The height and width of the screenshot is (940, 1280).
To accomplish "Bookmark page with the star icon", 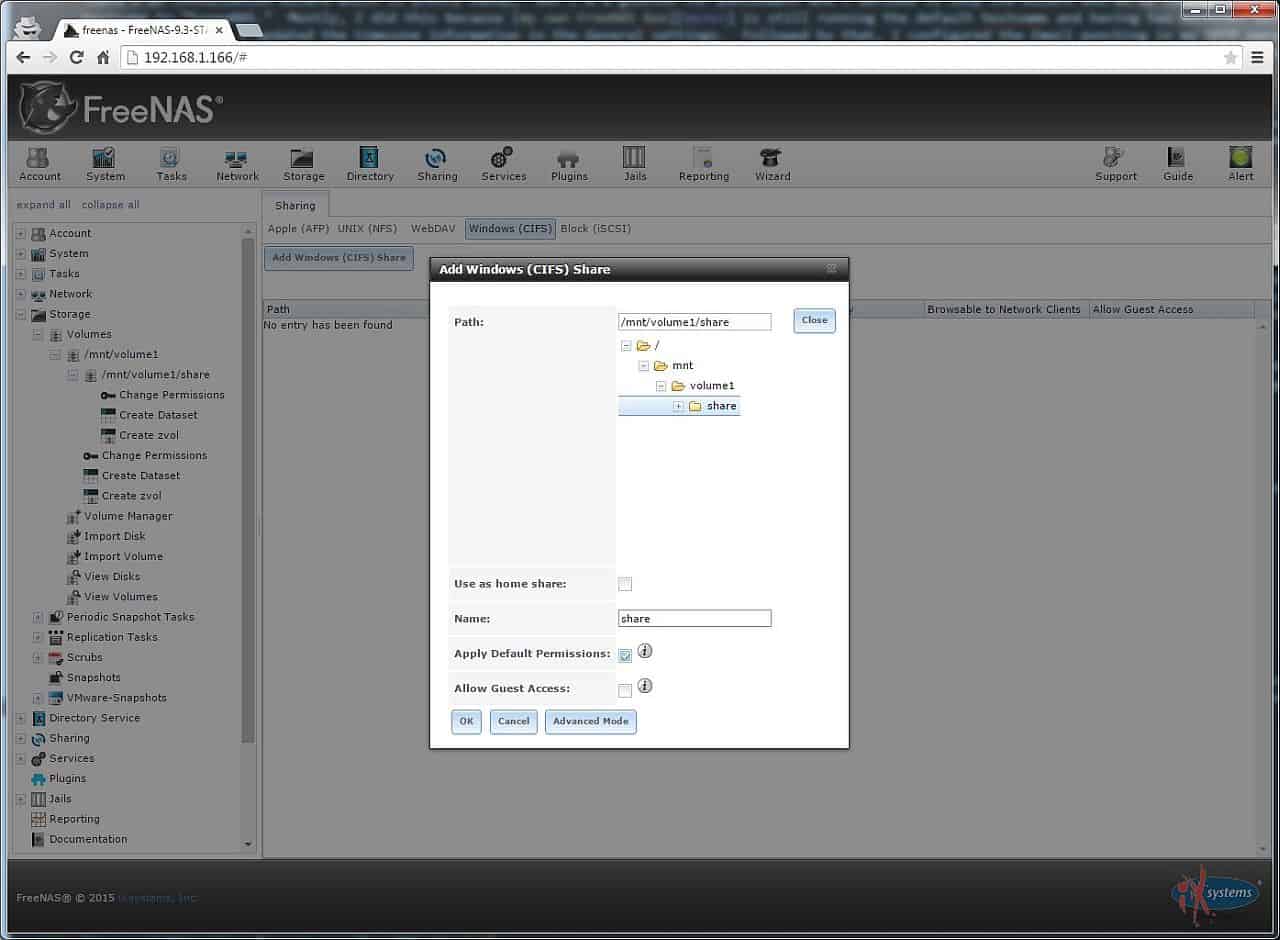I will pos(1230,57).
